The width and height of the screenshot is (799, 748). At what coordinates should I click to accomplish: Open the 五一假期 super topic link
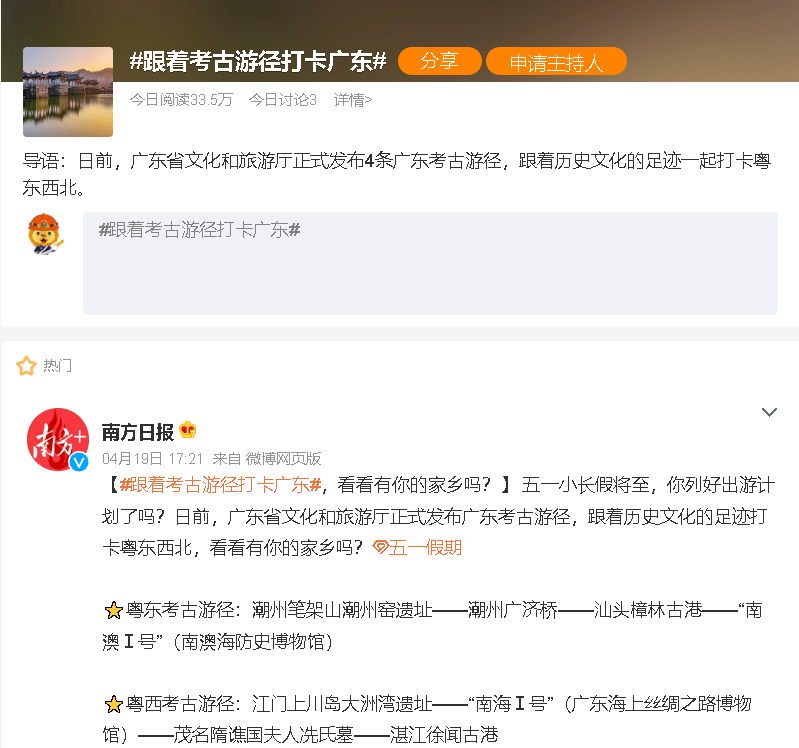[x=425, y=548]
